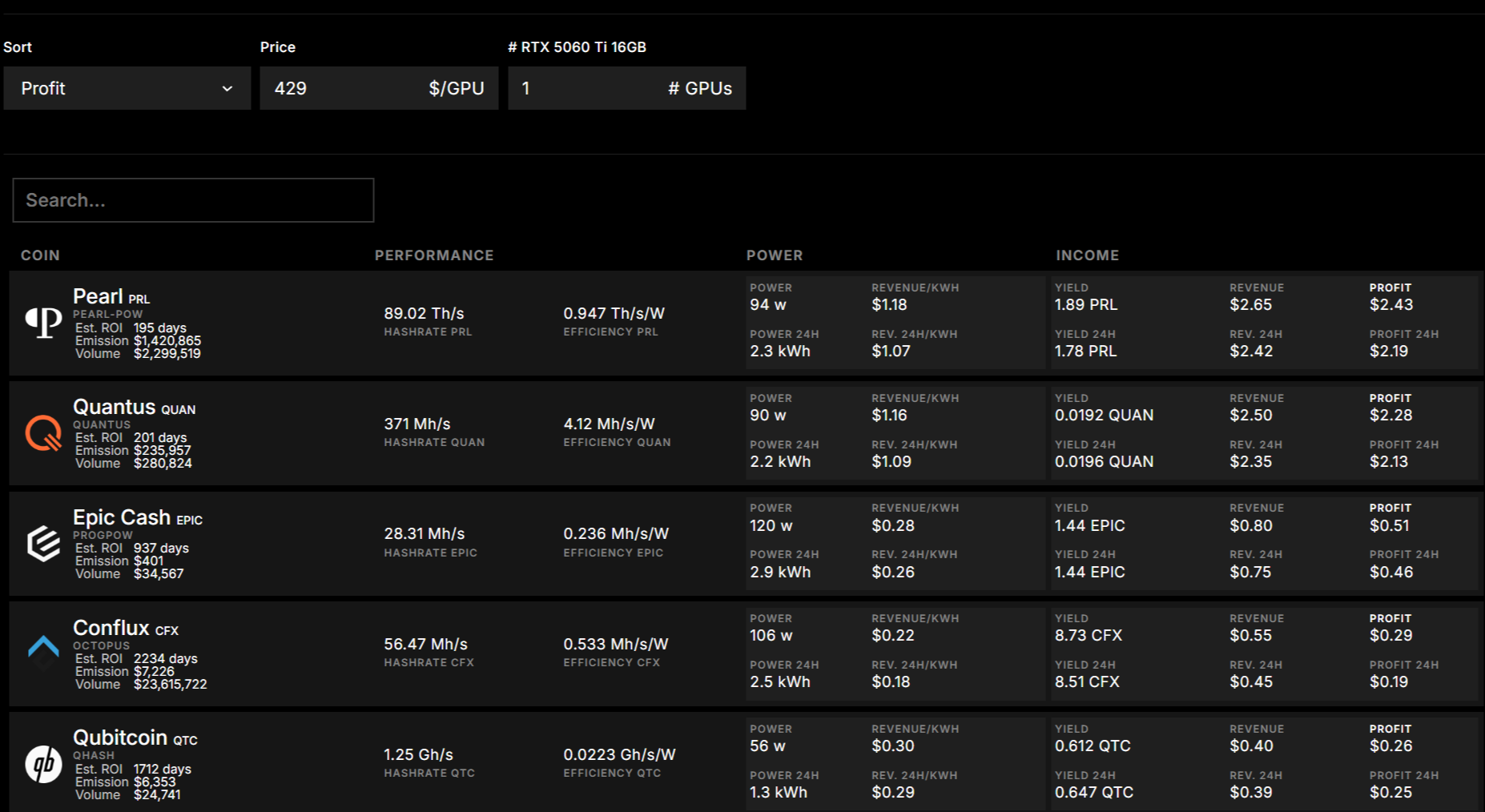Click Quantus emission $235,957
The image size is (1485, 812).
[133, 450]
